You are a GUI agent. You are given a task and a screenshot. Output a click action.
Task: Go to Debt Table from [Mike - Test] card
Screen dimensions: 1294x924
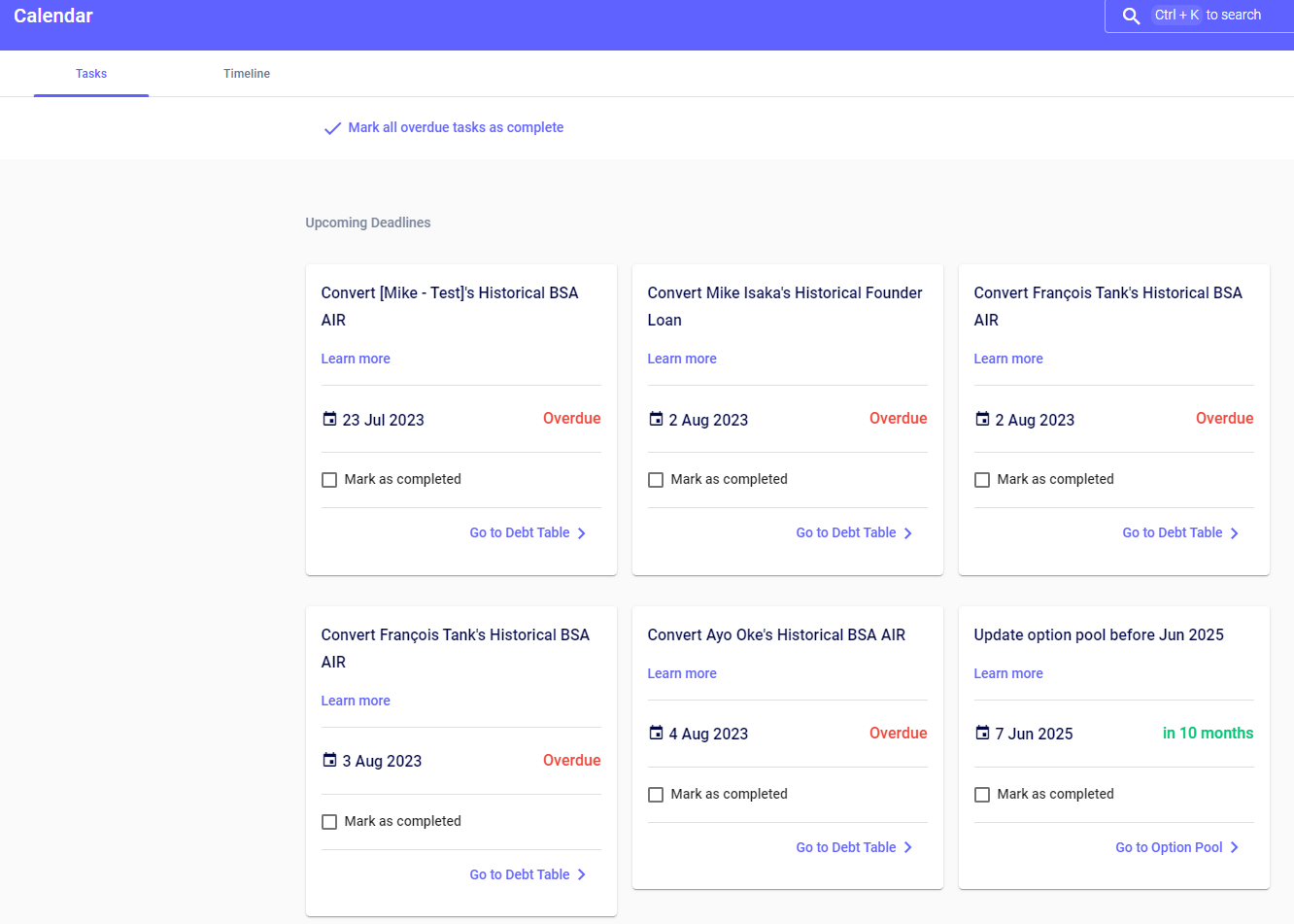tap(520, 532)
